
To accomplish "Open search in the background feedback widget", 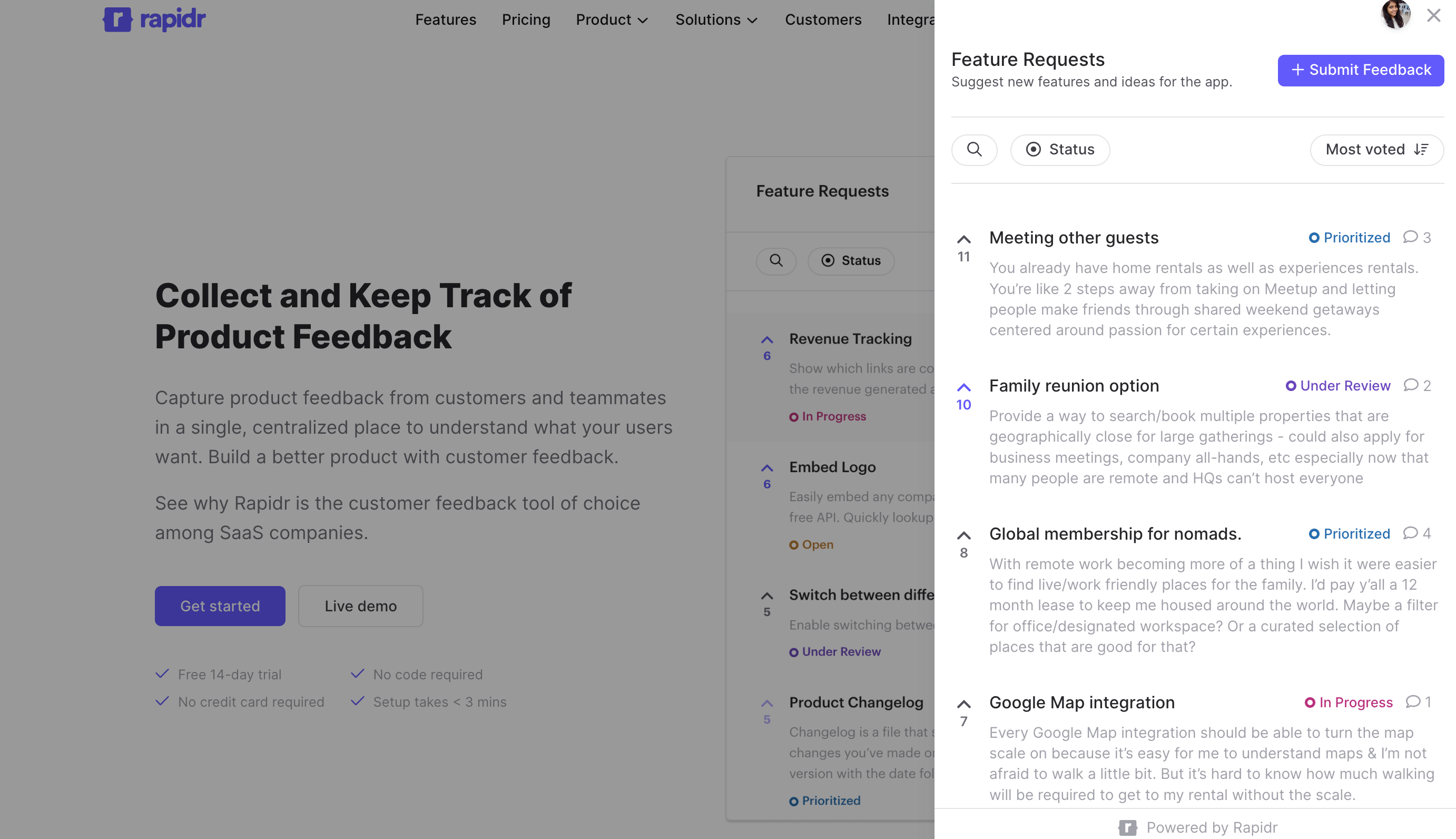I will (776, 261).
